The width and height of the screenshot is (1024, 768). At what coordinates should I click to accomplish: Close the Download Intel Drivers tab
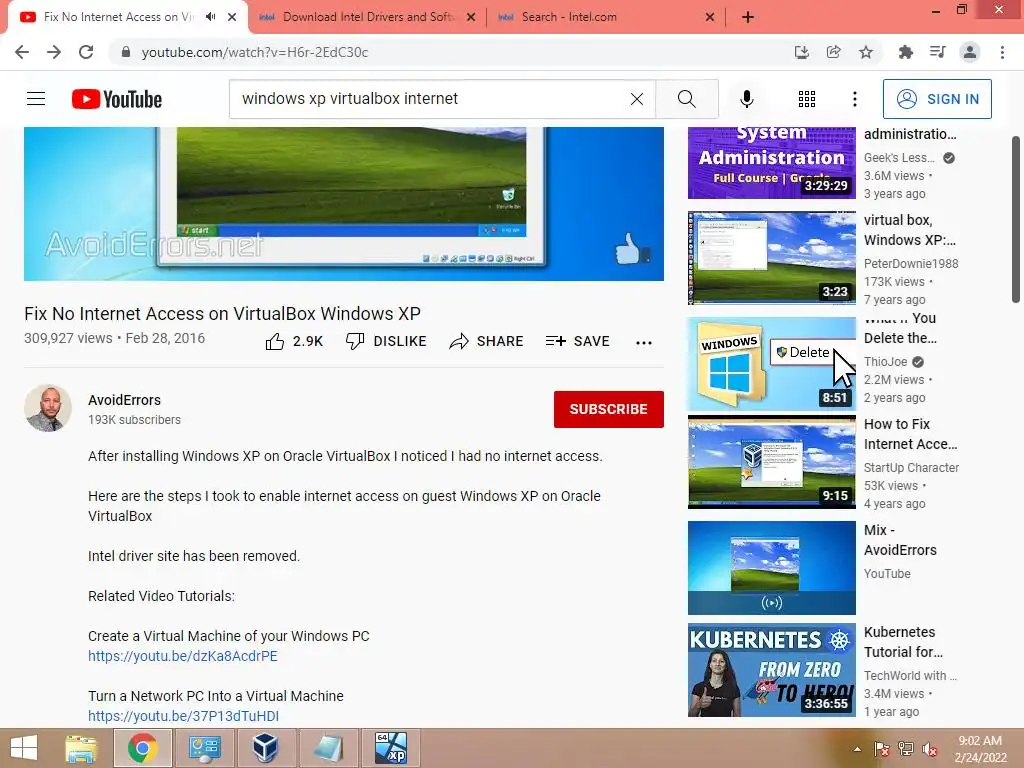pos(471,18)
